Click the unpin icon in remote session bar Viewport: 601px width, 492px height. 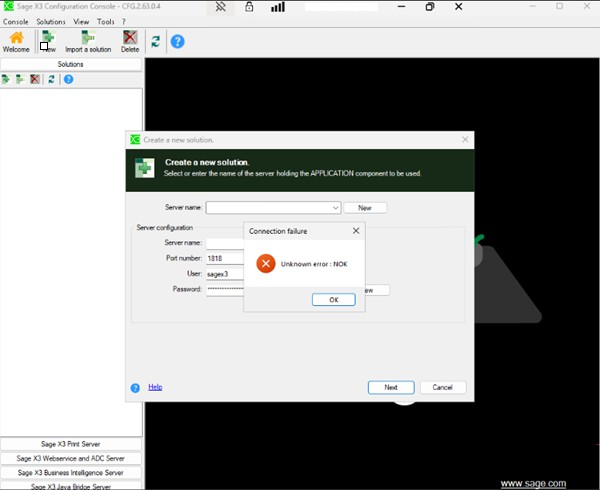pyautogui.click(x=220, y=7)
